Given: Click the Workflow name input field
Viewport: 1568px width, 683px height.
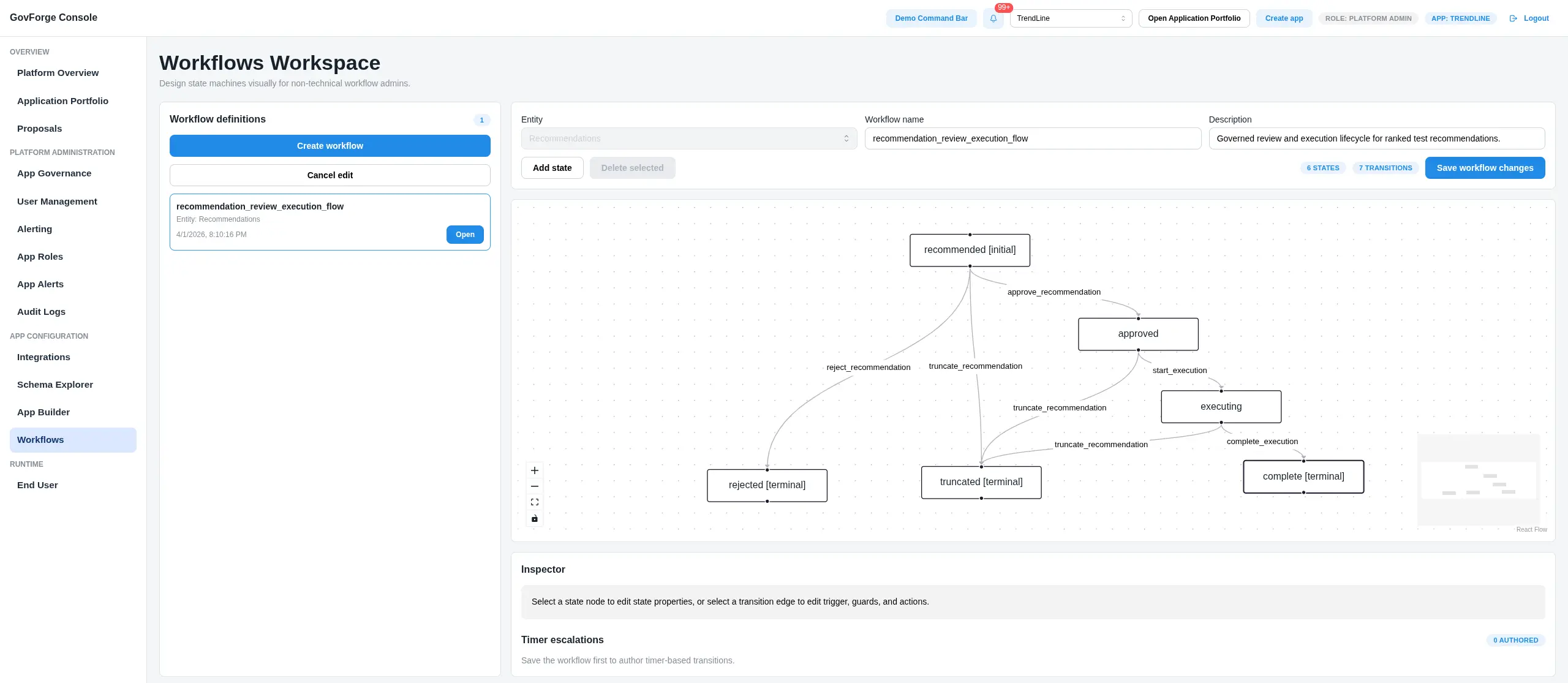Looking at the screenshot, I should pos(1033,138).
